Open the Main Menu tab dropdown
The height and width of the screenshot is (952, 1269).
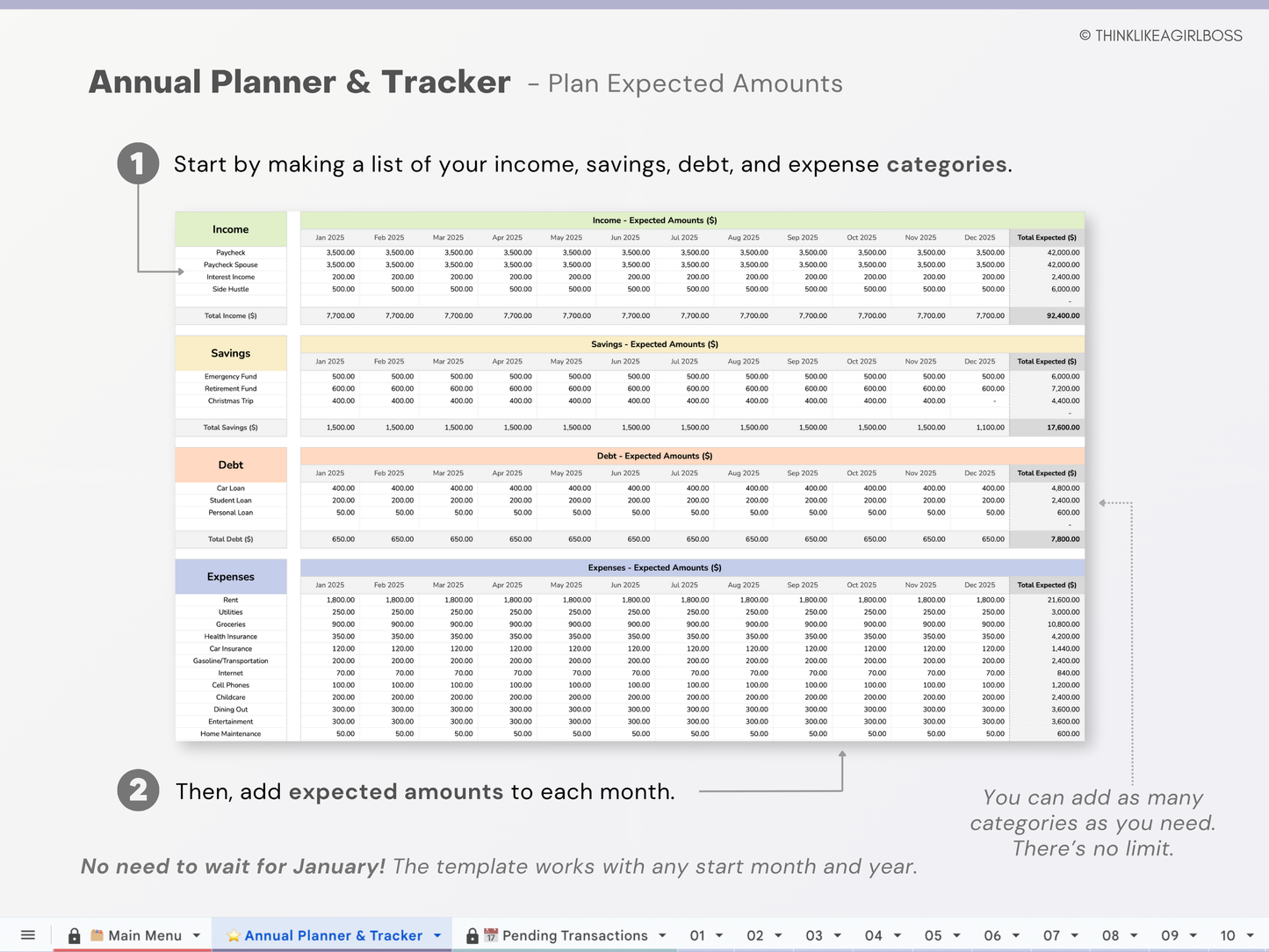(x=195, y=934)
